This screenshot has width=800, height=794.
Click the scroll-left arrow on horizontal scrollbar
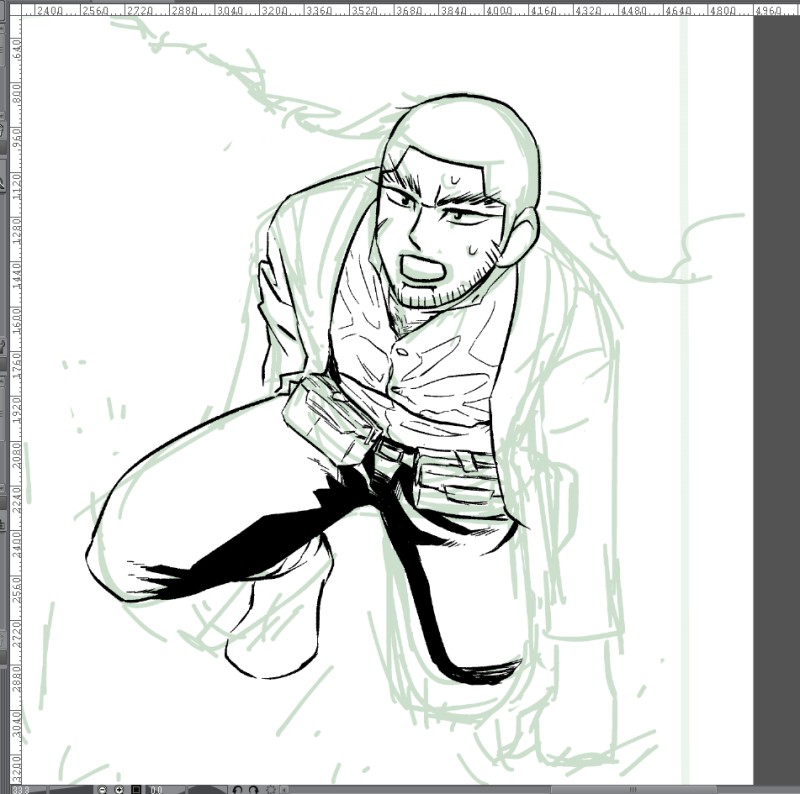tap(284, 790)
